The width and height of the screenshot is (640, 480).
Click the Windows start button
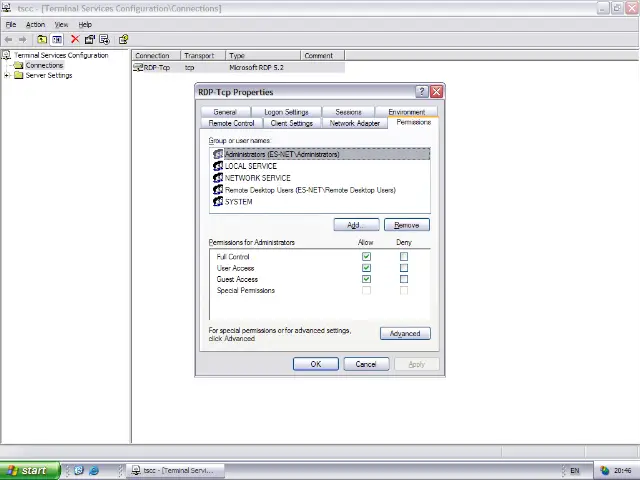(29, 471)
